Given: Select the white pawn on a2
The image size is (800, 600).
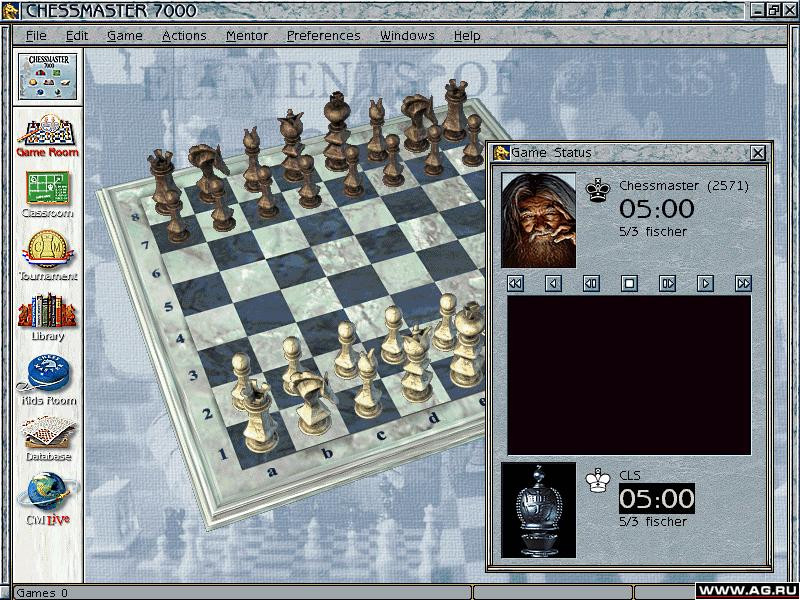Looking at the screenshot, I should 241,380.
